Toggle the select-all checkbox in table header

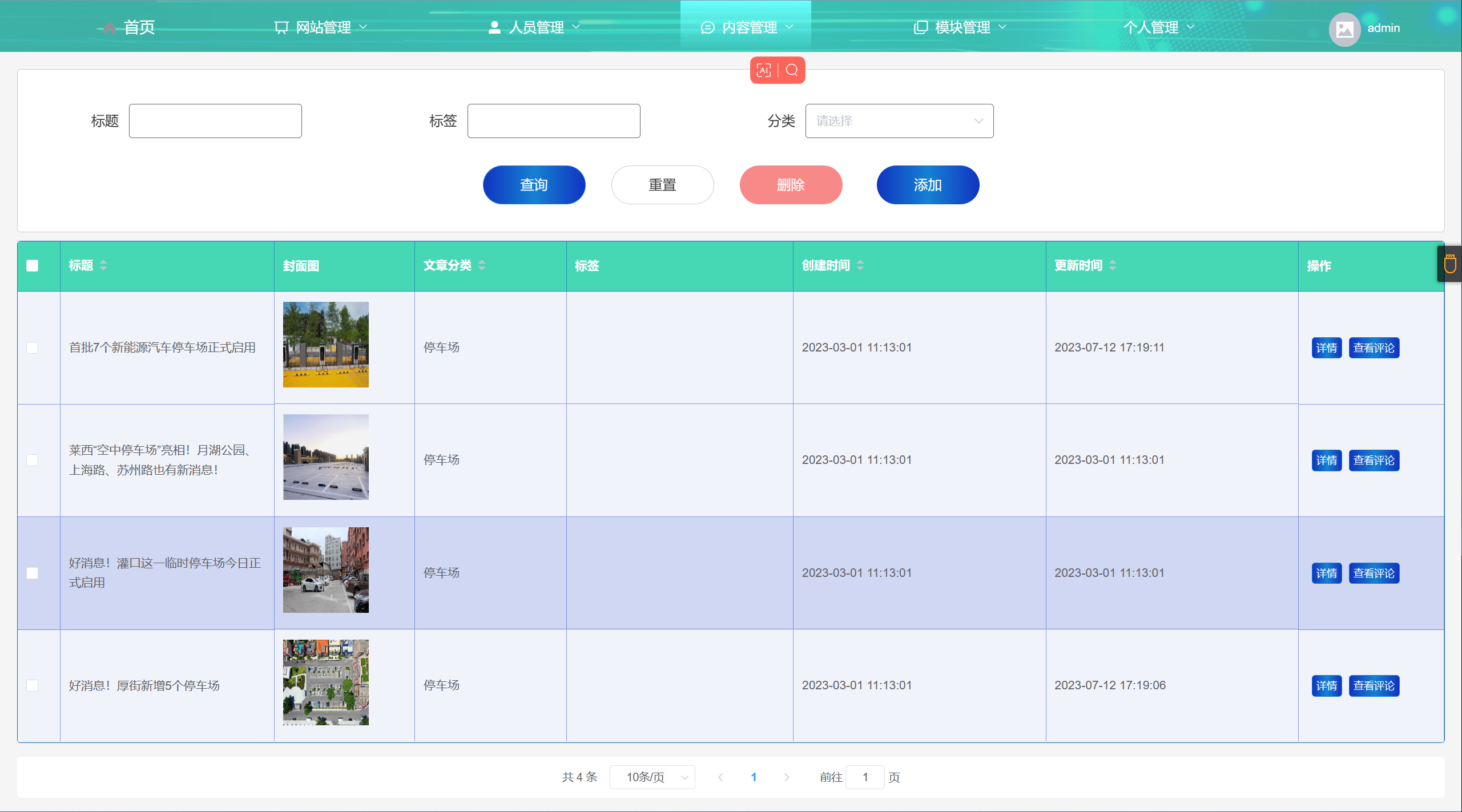click(33, 266)
